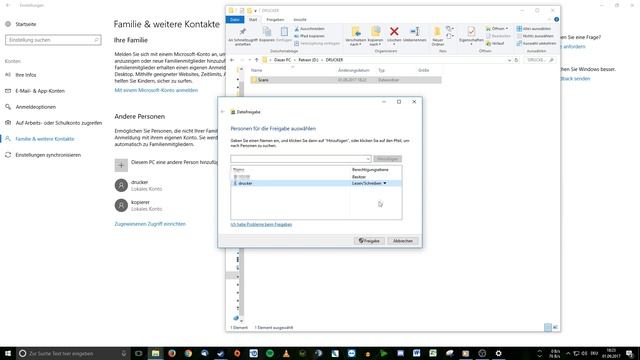Click back arrow in Dateifreigabe dialog
The height and width of the screenshot is (360, 640).
[x=223, y=112]
